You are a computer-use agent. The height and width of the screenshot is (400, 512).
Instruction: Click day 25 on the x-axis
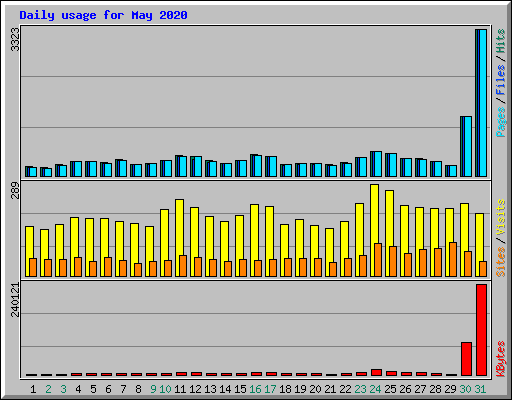click(390, 389)
